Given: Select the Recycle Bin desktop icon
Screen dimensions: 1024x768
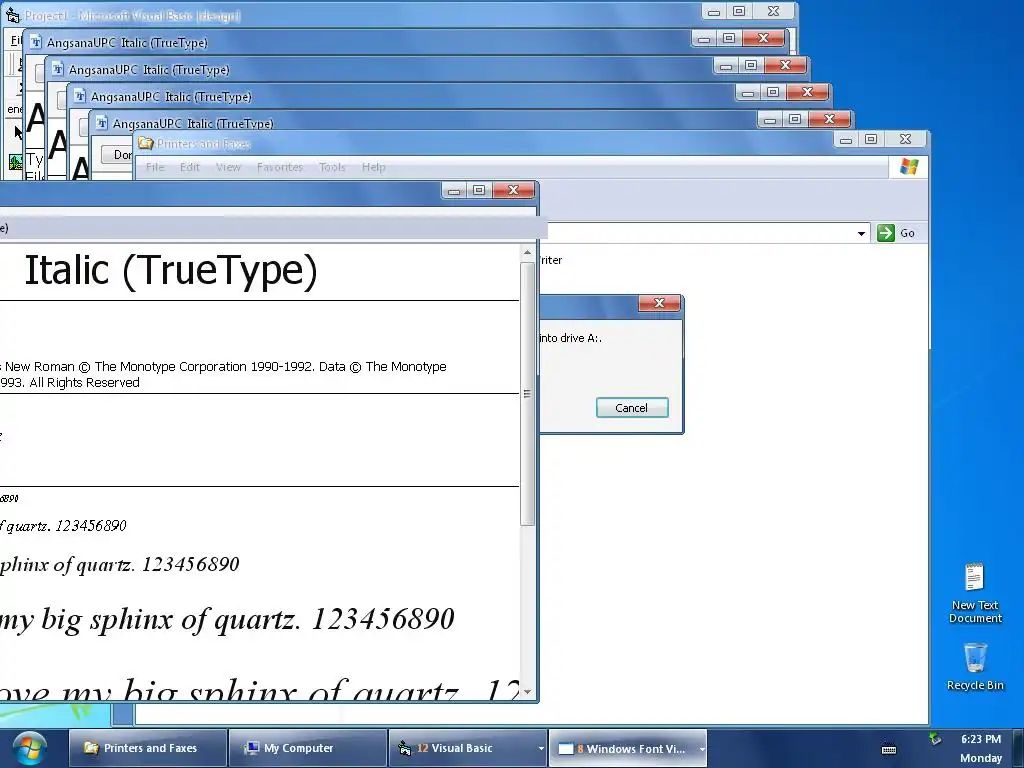Looking at the screenshot, I should (x=975, y=666).
